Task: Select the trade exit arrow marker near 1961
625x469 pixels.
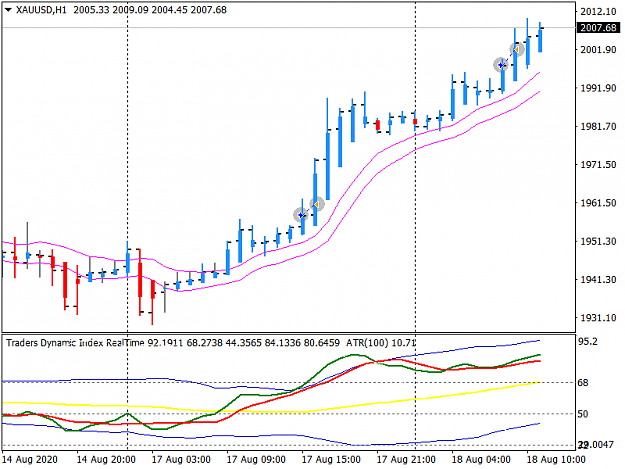Action: tap(317, 204)
